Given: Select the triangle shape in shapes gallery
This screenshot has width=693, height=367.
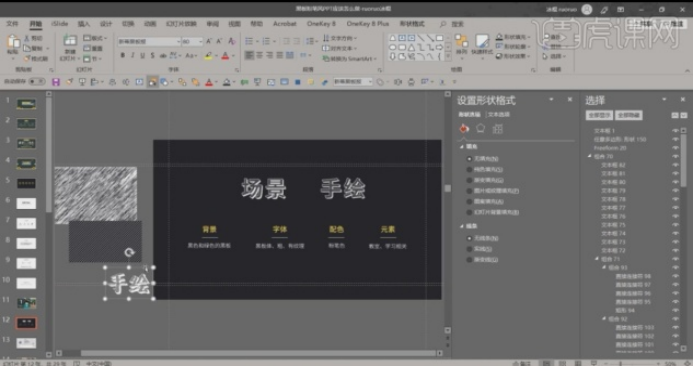Looking at the screenshot, I should point(411,47).
